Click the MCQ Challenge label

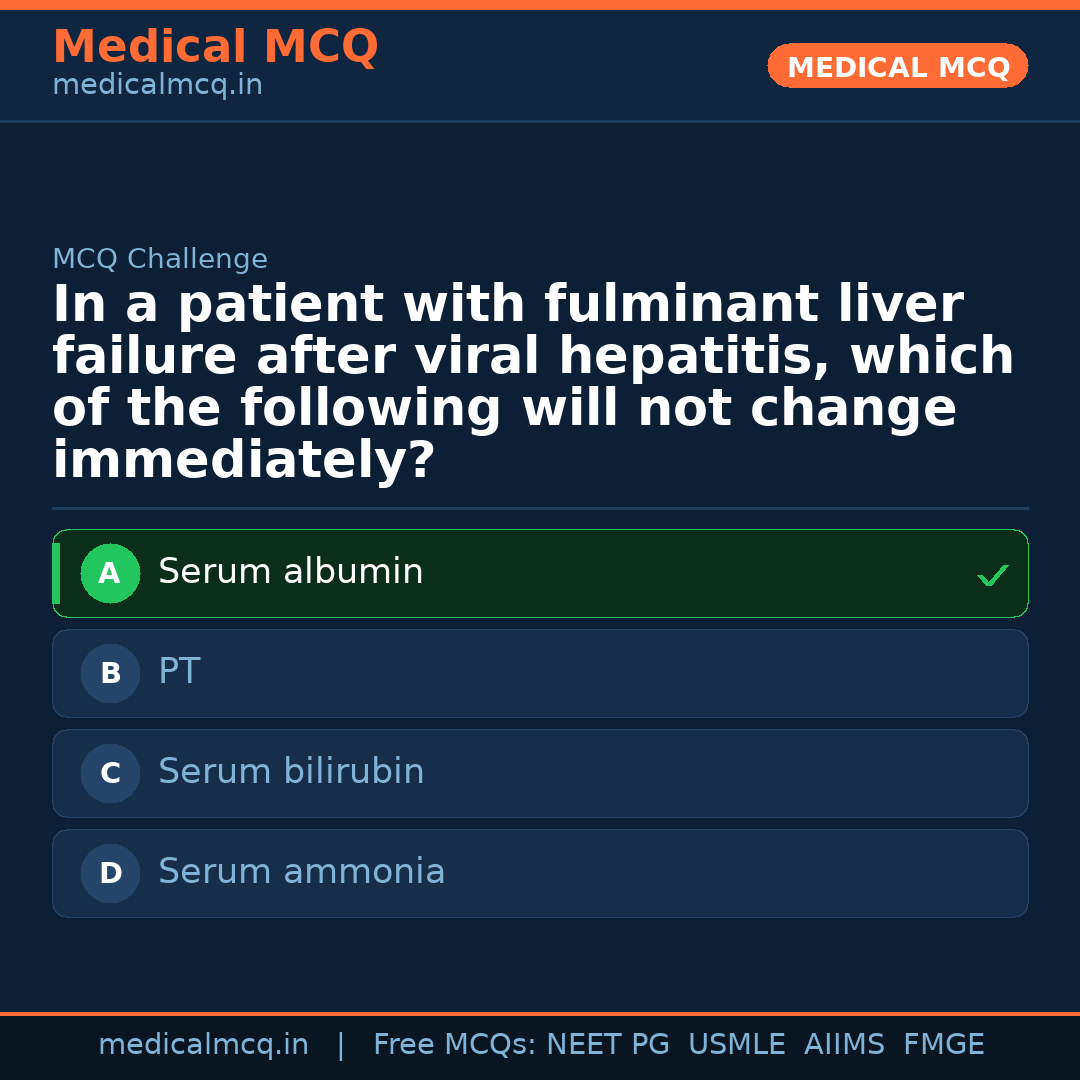pyautogui.click(x=160, y=260)
